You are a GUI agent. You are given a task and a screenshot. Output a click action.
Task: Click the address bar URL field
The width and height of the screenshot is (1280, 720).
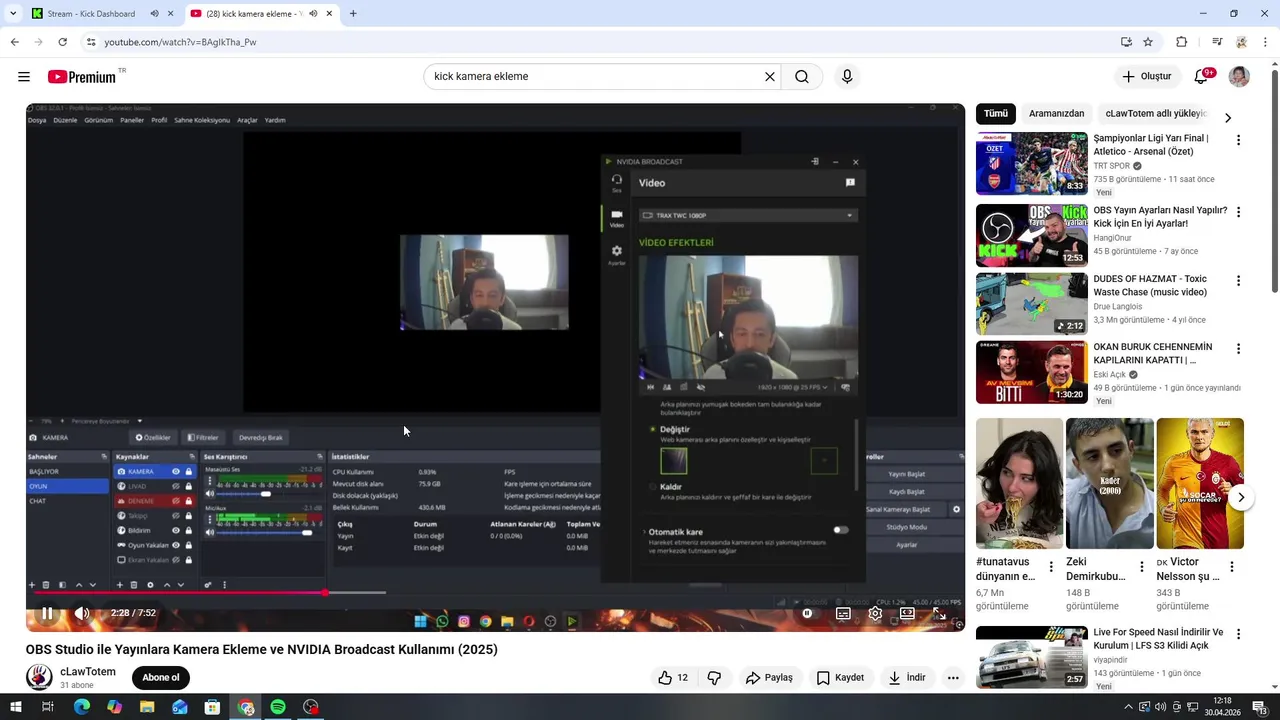[x=600, y=42]
